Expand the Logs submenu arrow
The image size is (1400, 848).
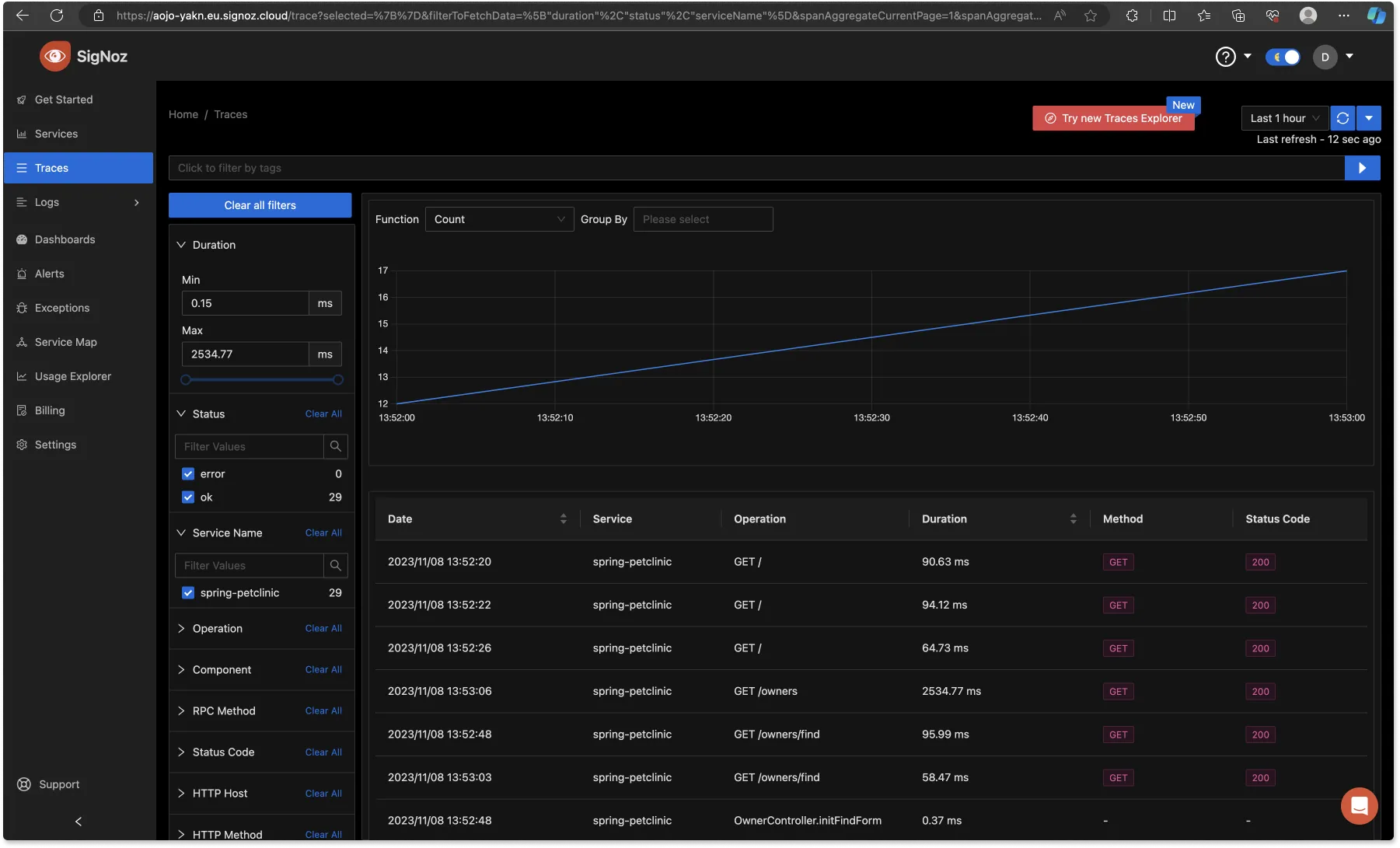[x=137, y=202]
